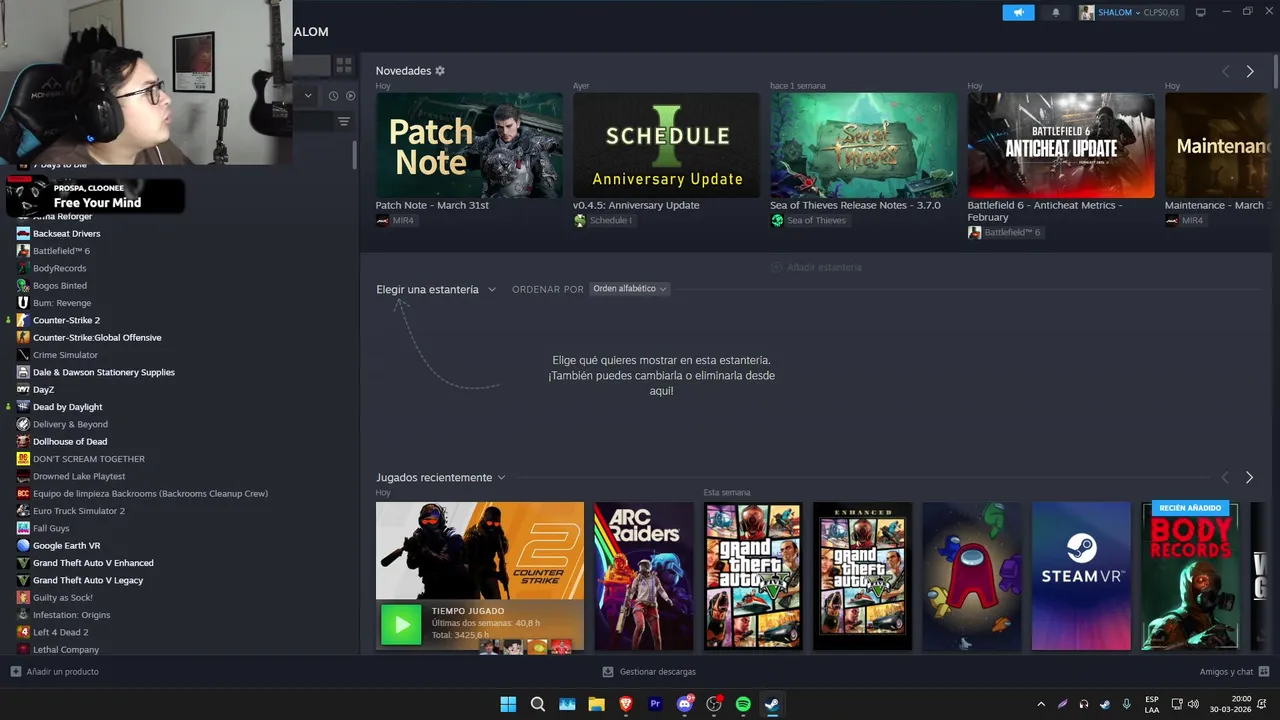The width and height of the screenshot is (1280, 720).
Task: Open the volume control in system tray
Action: [1193, 704]
